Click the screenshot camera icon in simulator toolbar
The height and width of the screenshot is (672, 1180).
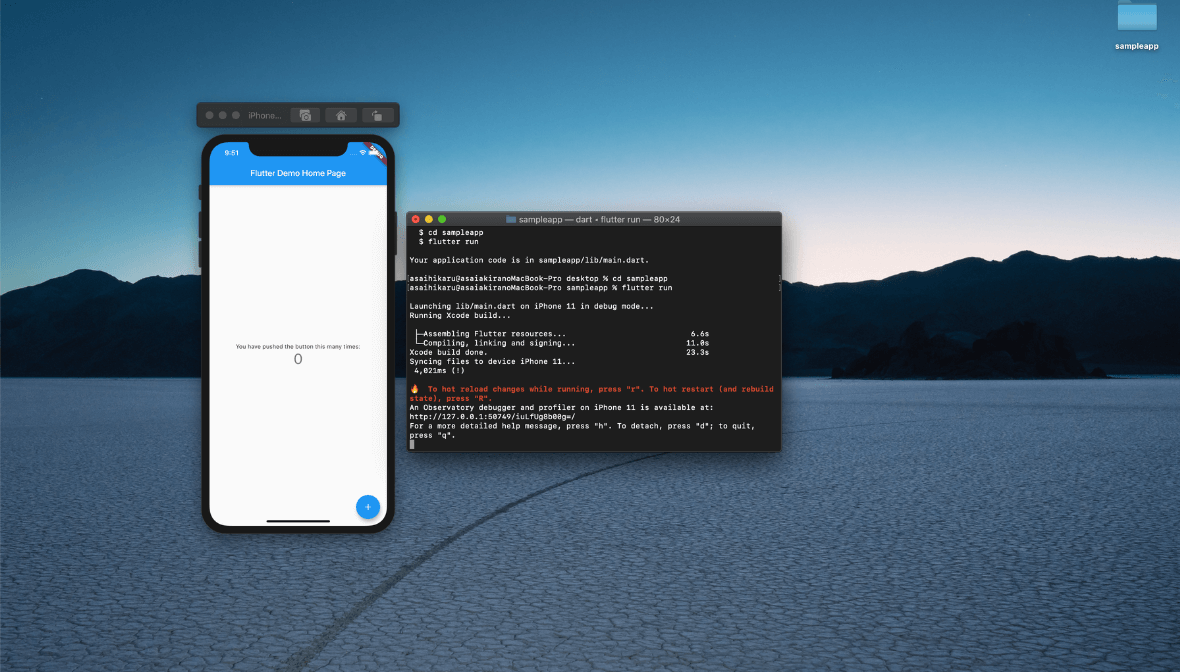click(306, 116)
